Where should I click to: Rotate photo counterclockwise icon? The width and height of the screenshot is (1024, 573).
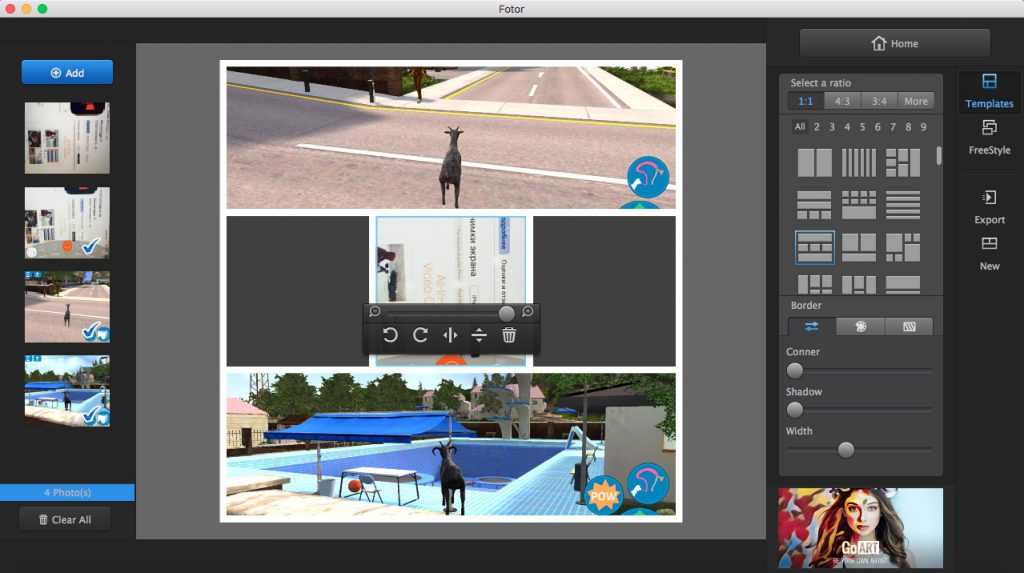[x=390, y=335]
